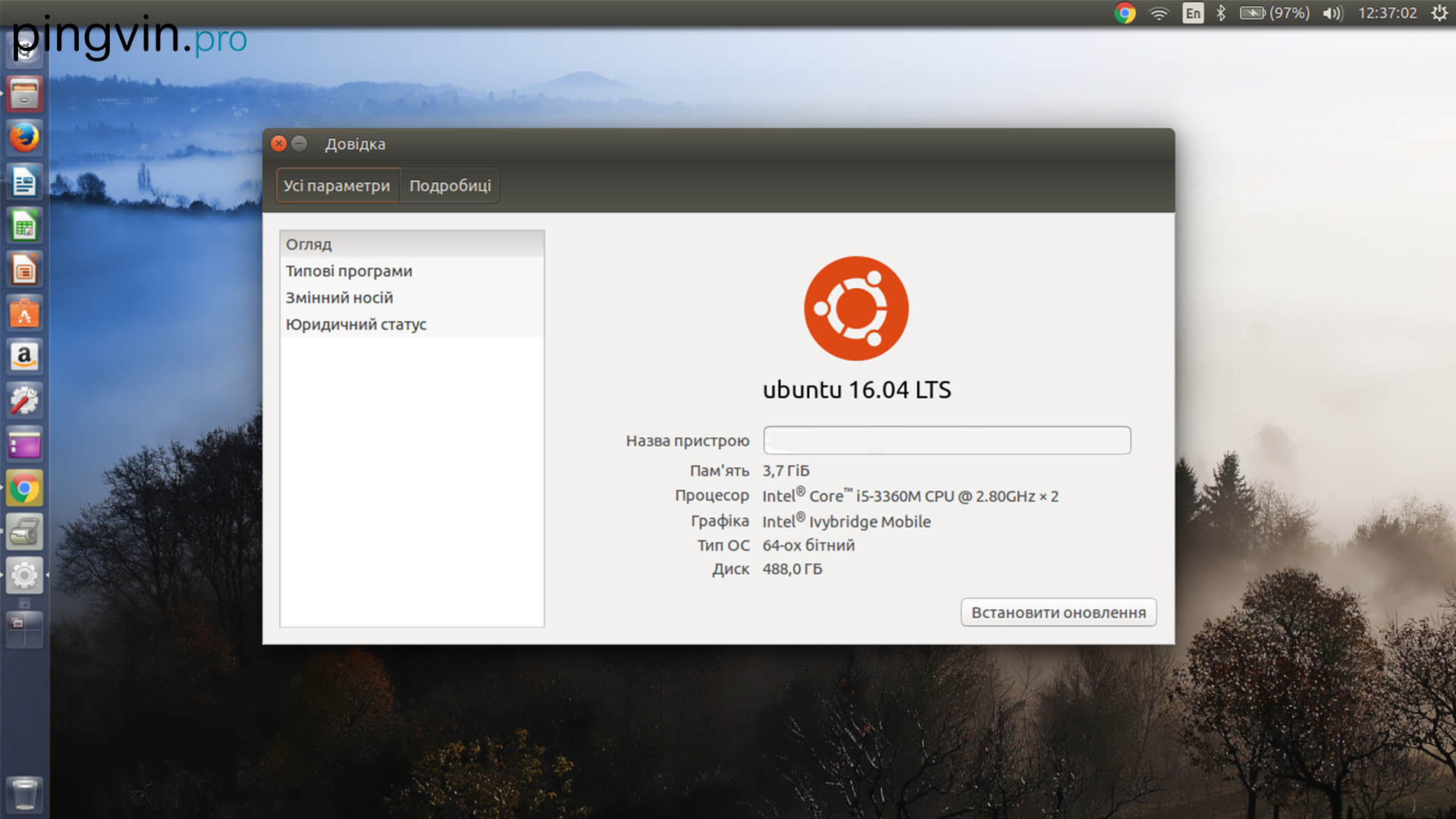This screenshot has height=819, width=1456.
Task: Click the Назва пристрою label
Action: coord(687,441)
